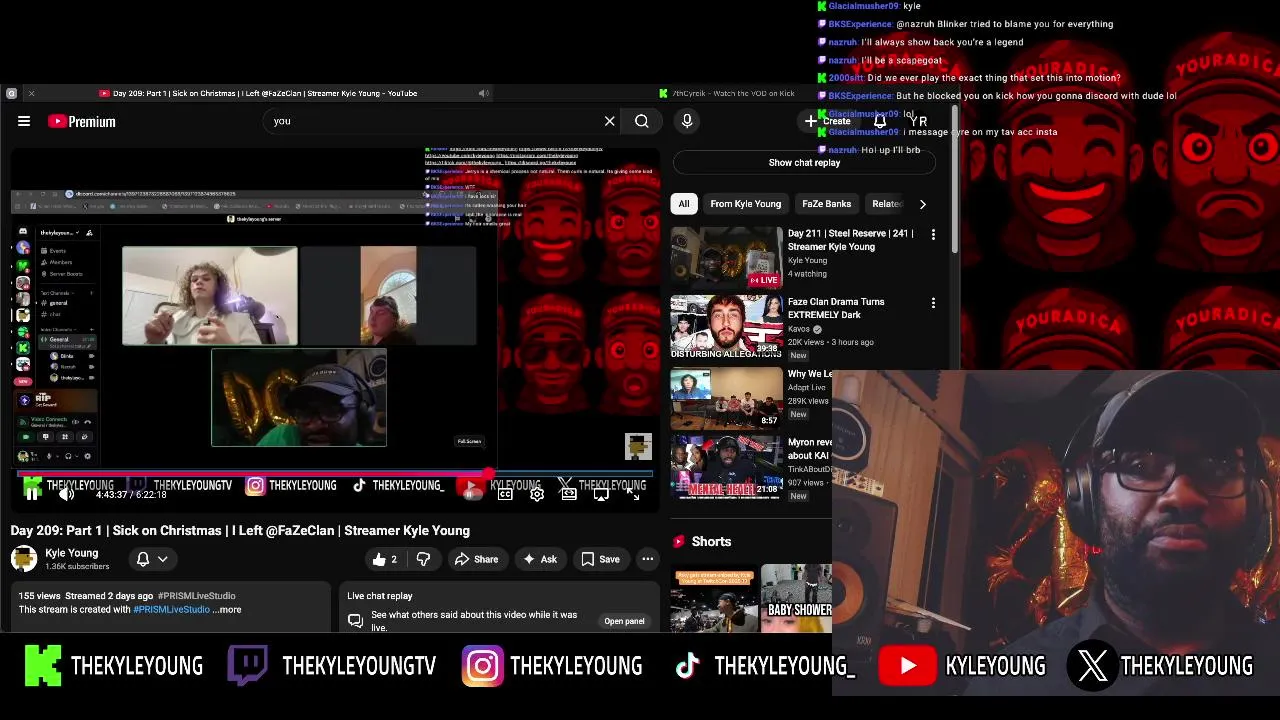
Task: Open the YouTube hamburger guide menu
Action: pos(24,121)
